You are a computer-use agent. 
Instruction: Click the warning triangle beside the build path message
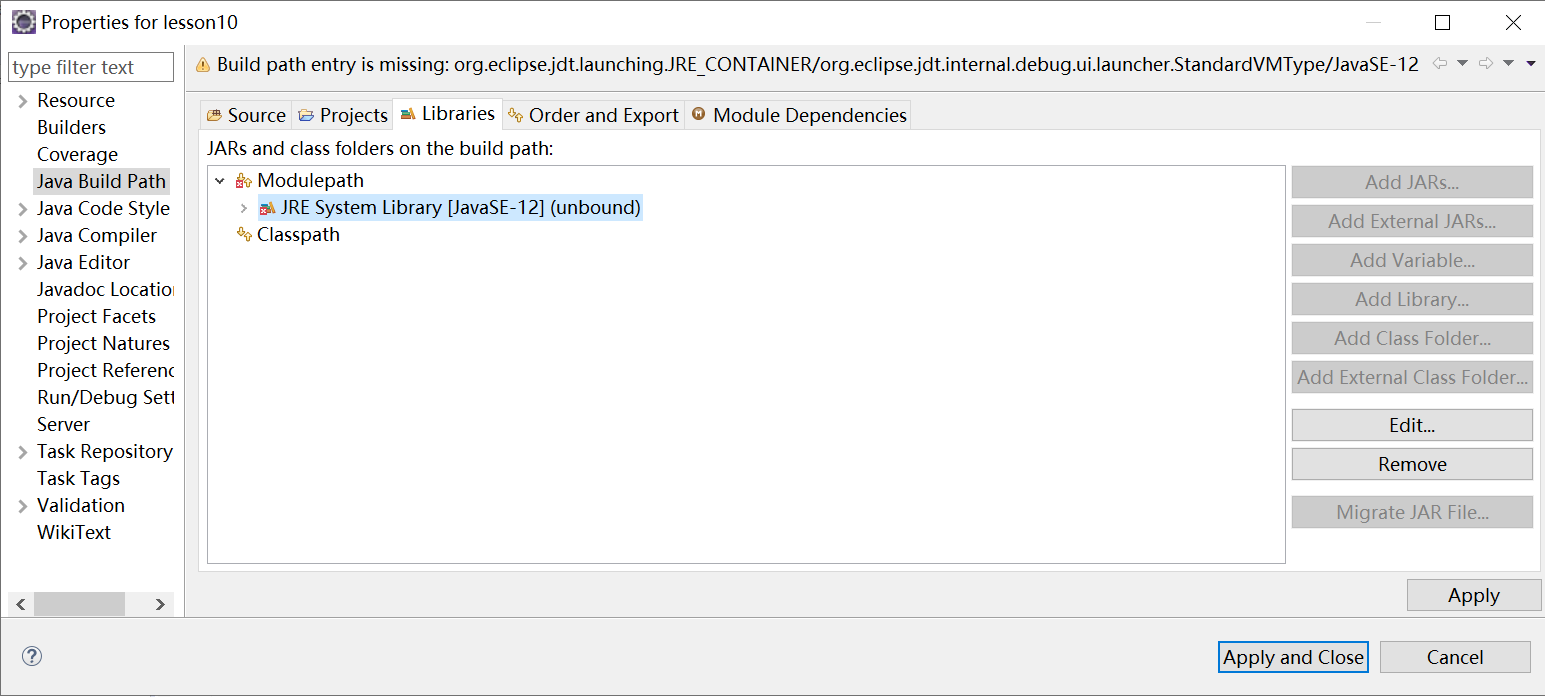[203, 62]
